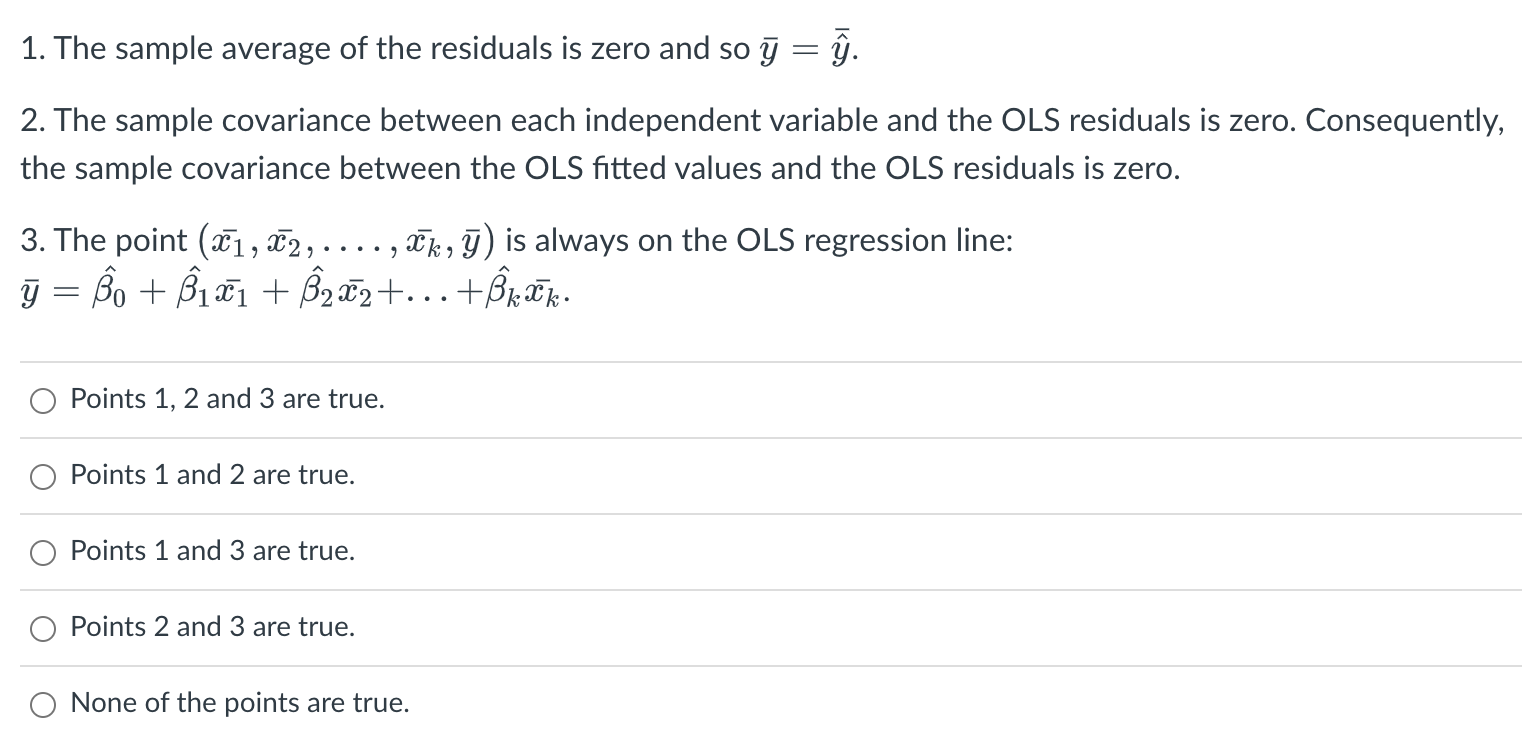
Task: Select the 'Points 2 and 3 are true' option
Action: coord(41,628)
